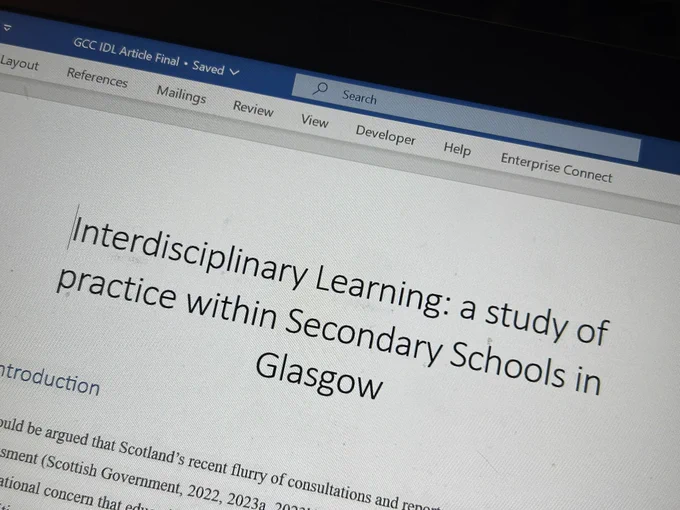
Task: Click the word Interdisciplinary in the title
Action: pos(189,252)
